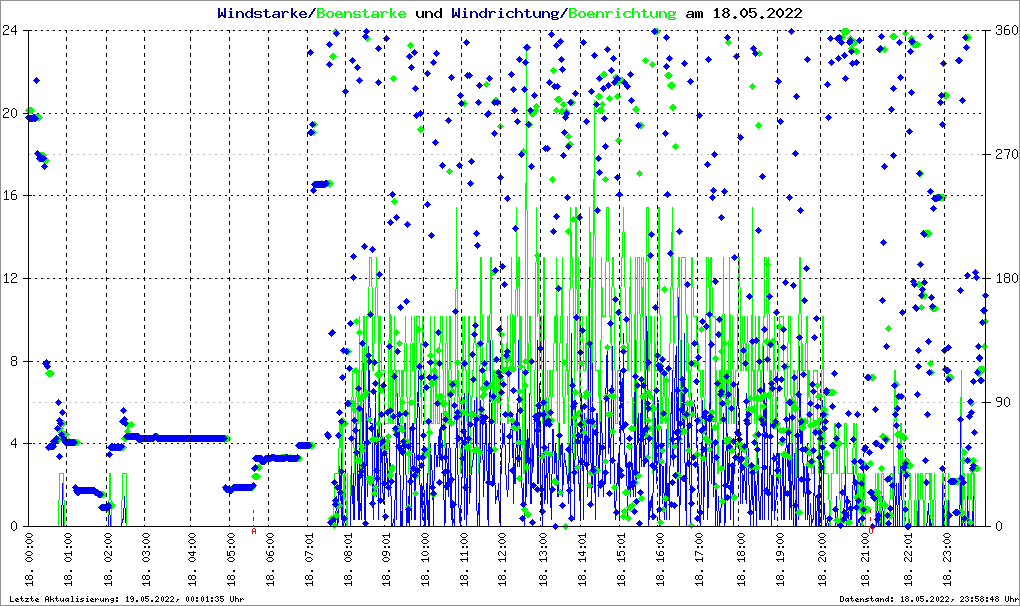Image resolution: width=1020 pixels, height=606 pixels.
Task: Click the time label '18. 06:00'
Action: coord(270,559)
